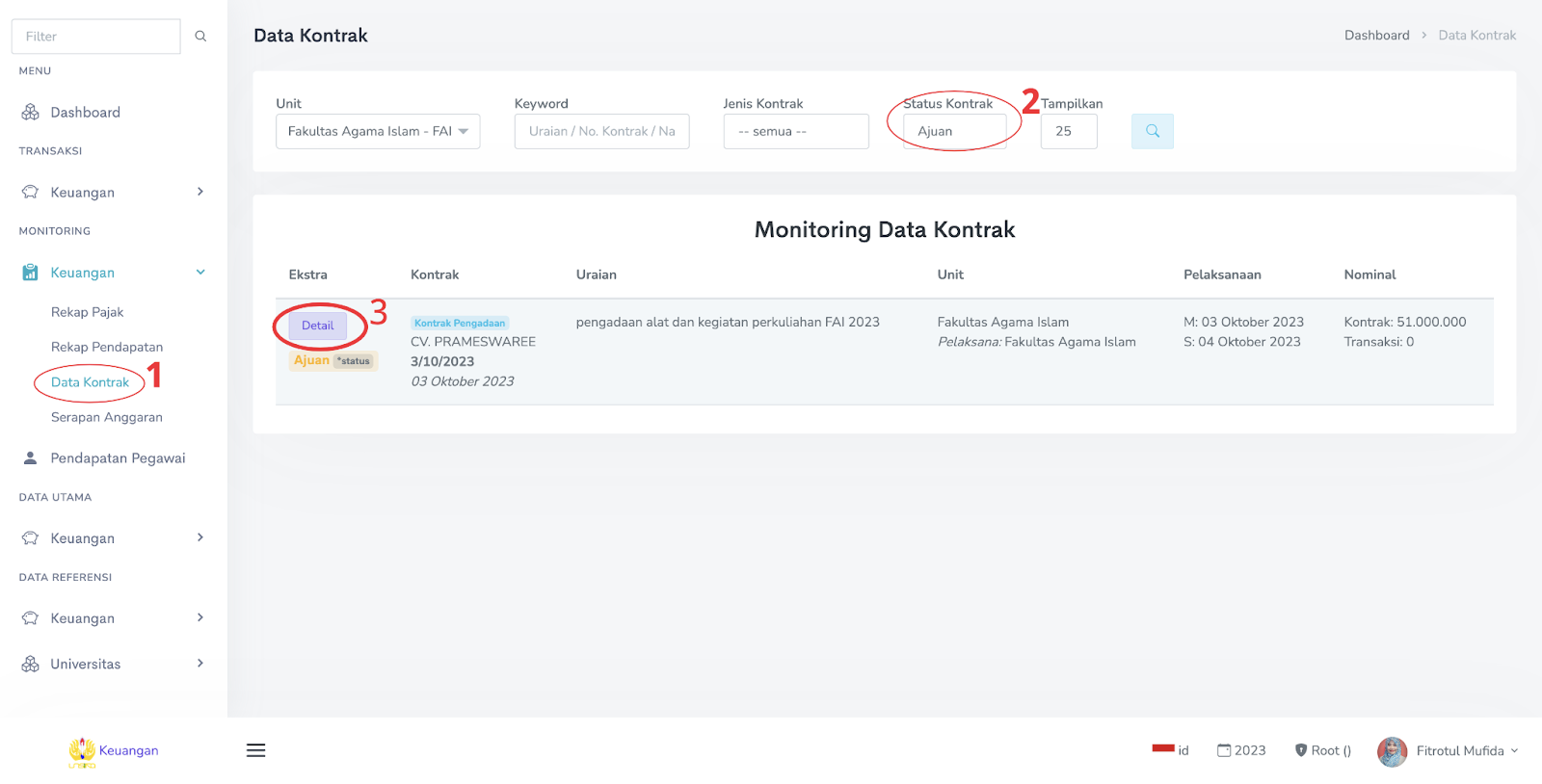Open the Status Kontrak dropdown
The image size is (1542, 784).
click(x=954, y=131)
